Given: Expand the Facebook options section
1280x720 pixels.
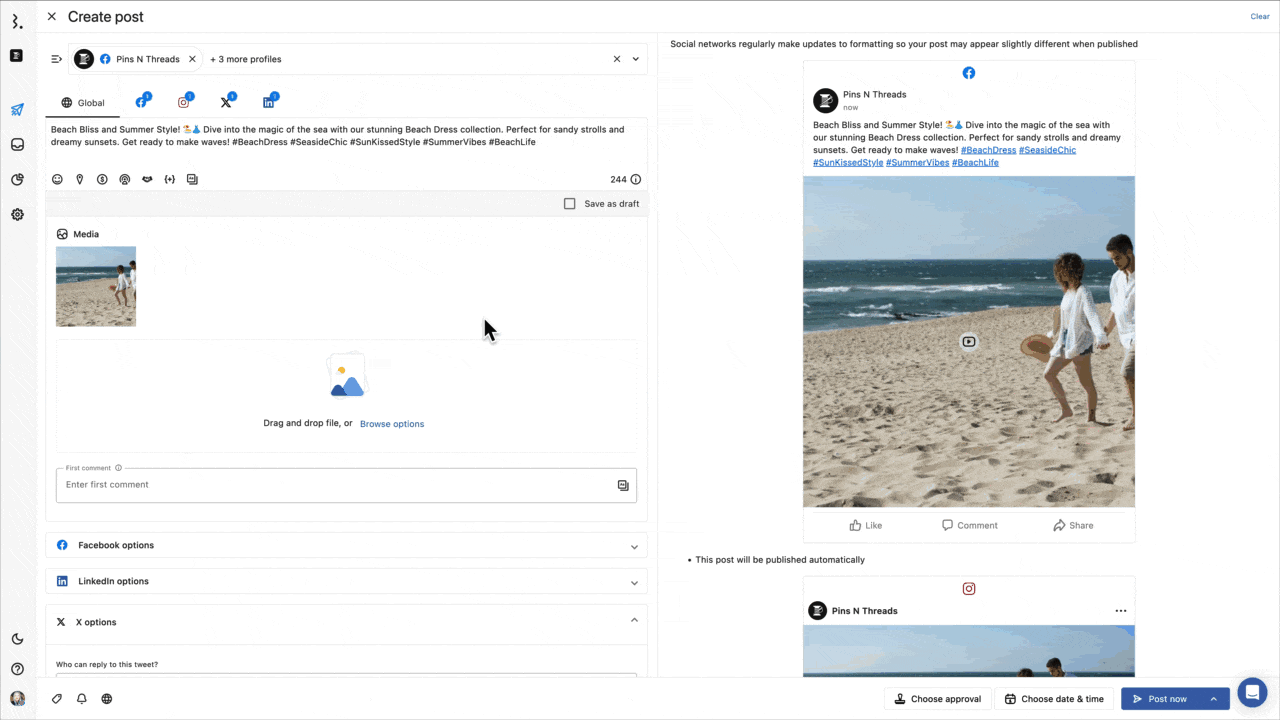Looking at the screenshot, I should tap(346, 546).
